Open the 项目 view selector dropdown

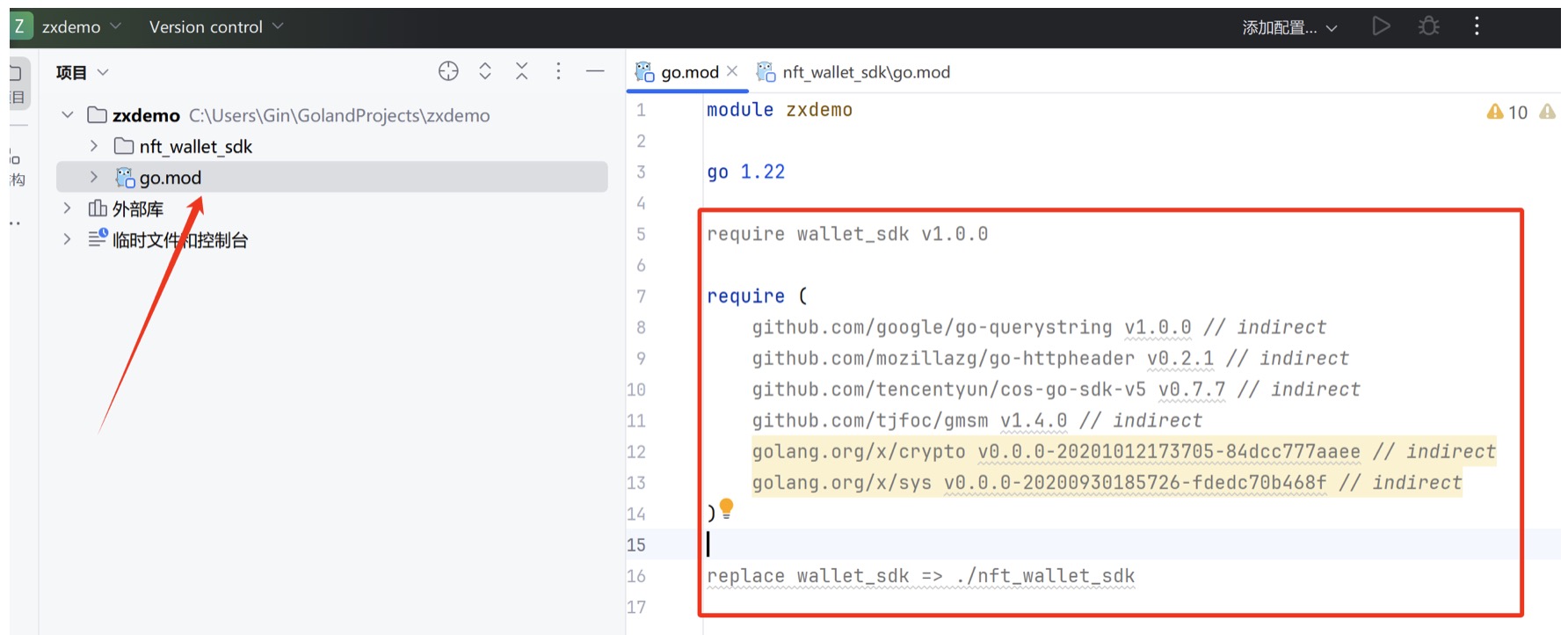[82, 72]
